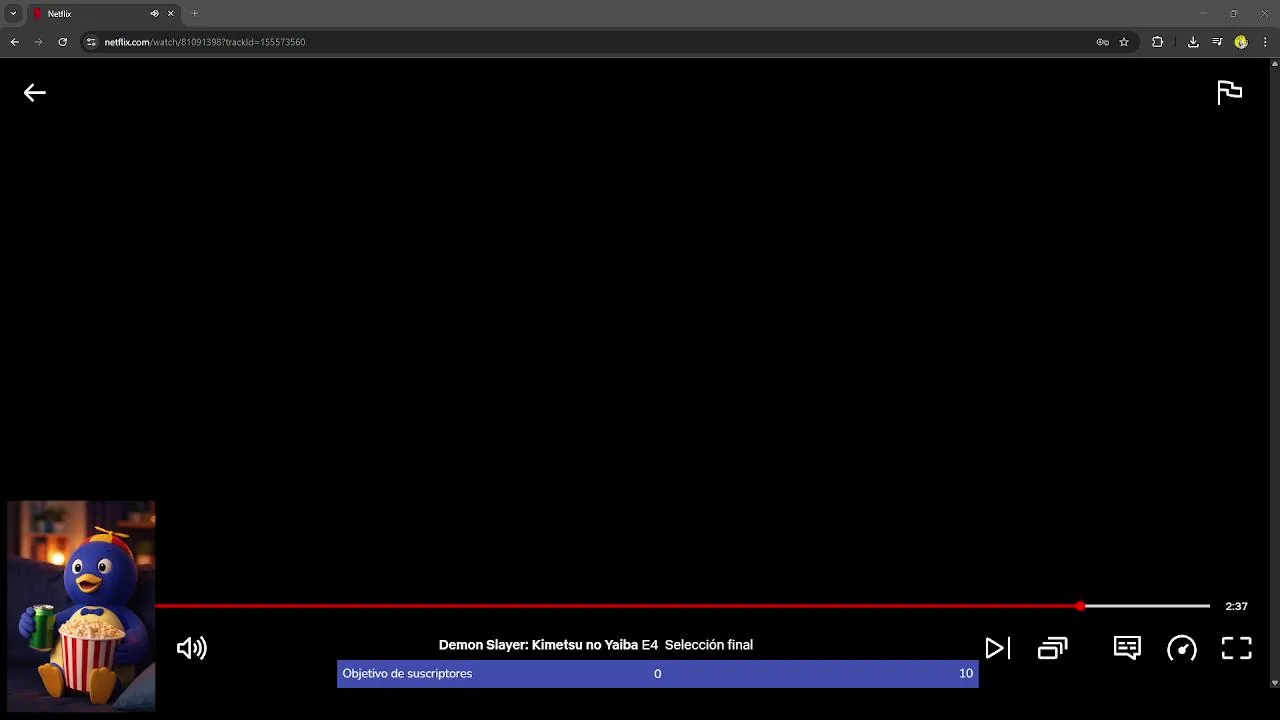Skip to next episode
This screenshot has width=1280, height=720.
[x=997, y=648]
